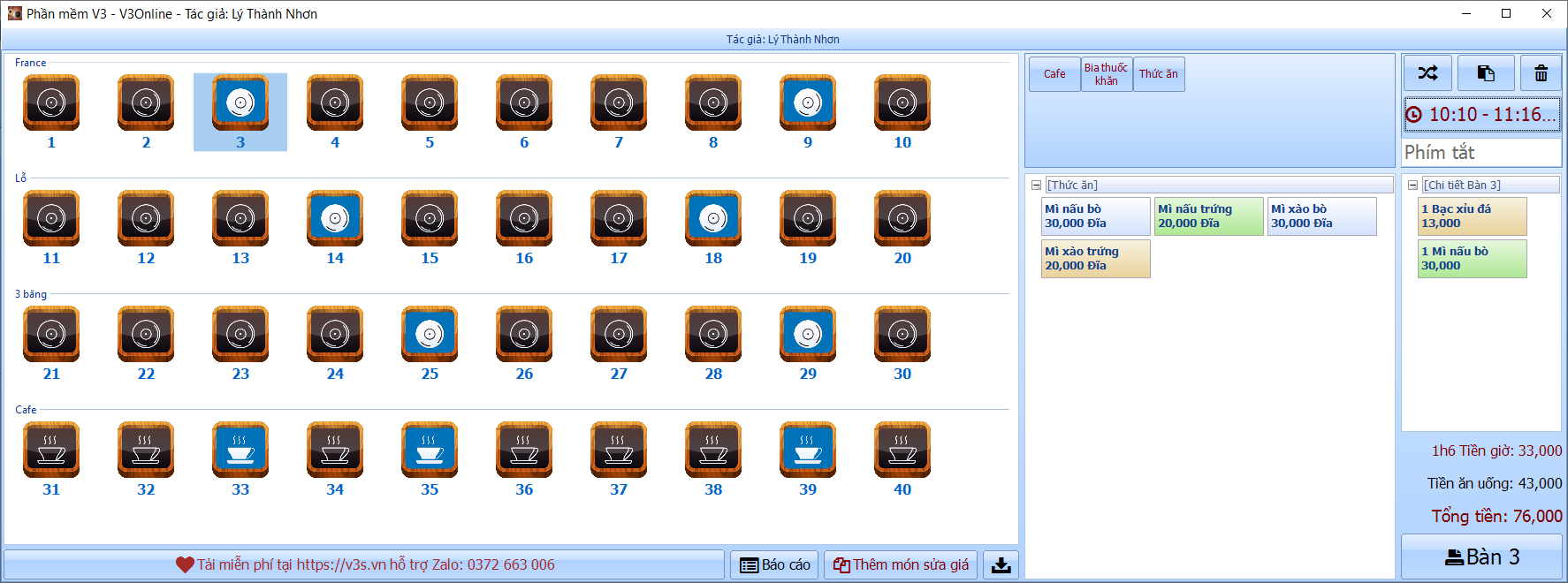Open active billiard table 9
1568x583 pixels.
pos(808,112)
